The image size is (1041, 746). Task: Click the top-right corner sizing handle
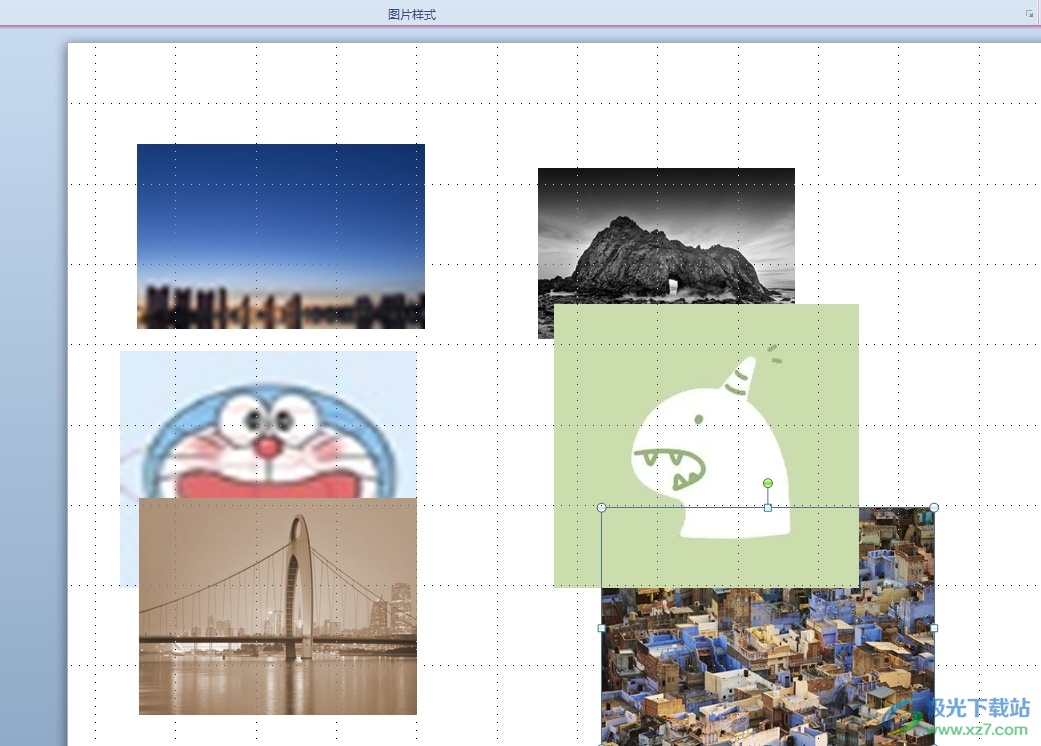pos(934,508)
